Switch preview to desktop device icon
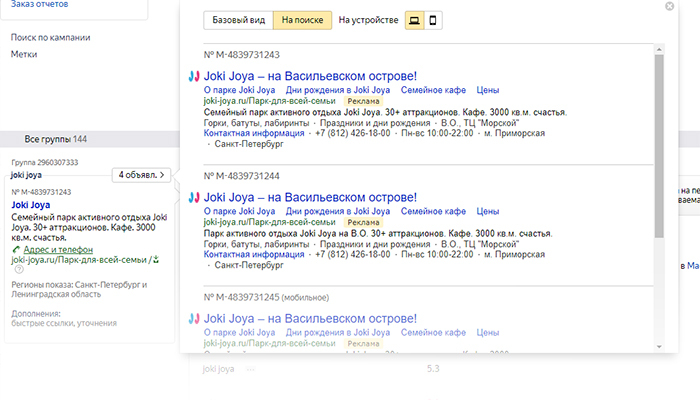This screenshot has width=700, height=400. (414, 20)
